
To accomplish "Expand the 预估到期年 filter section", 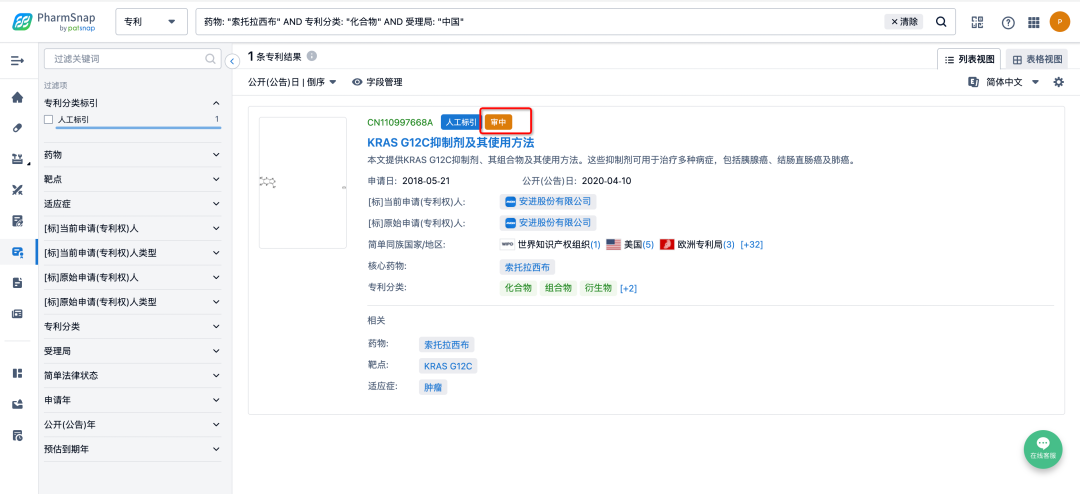I will [x=216, y=449].
